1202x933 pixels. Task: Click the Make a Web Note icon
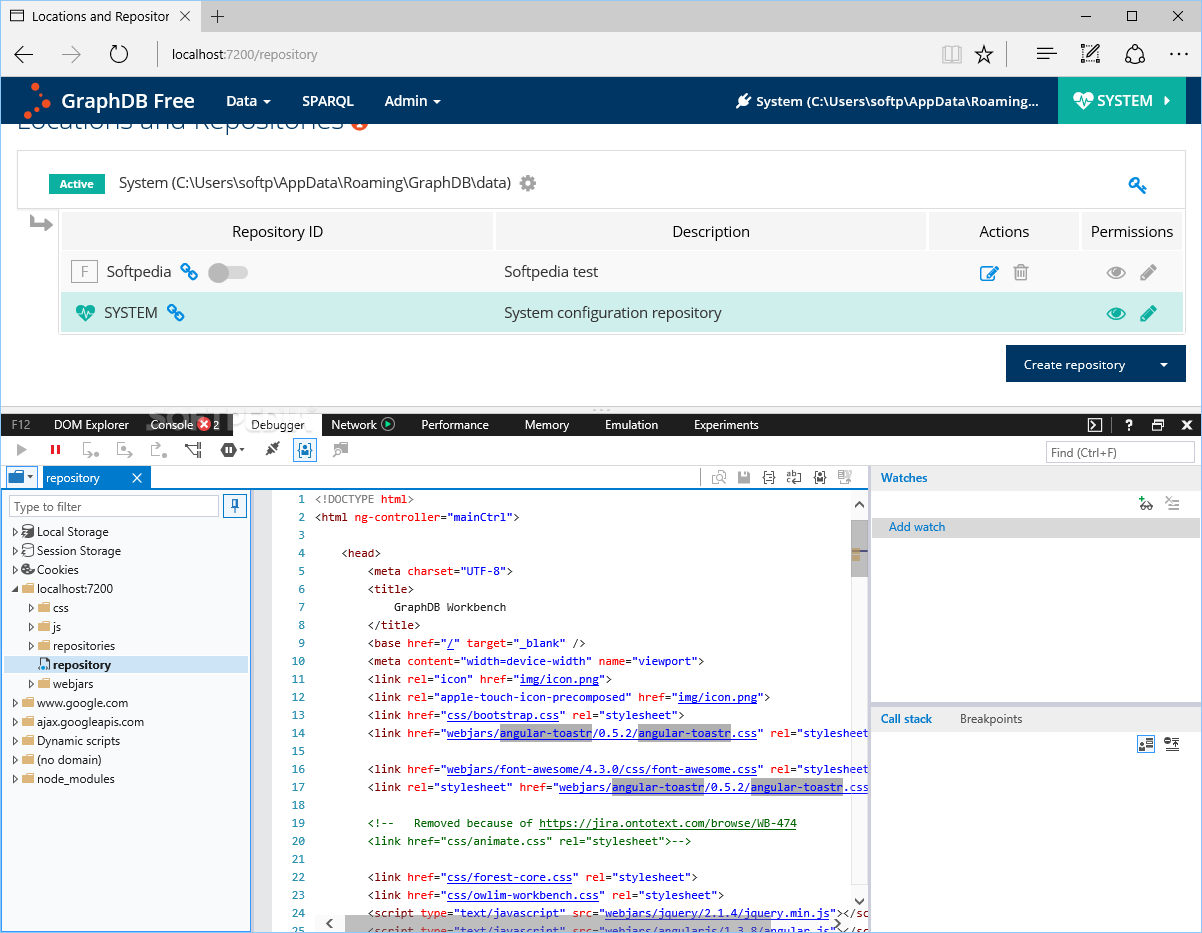1090,54
